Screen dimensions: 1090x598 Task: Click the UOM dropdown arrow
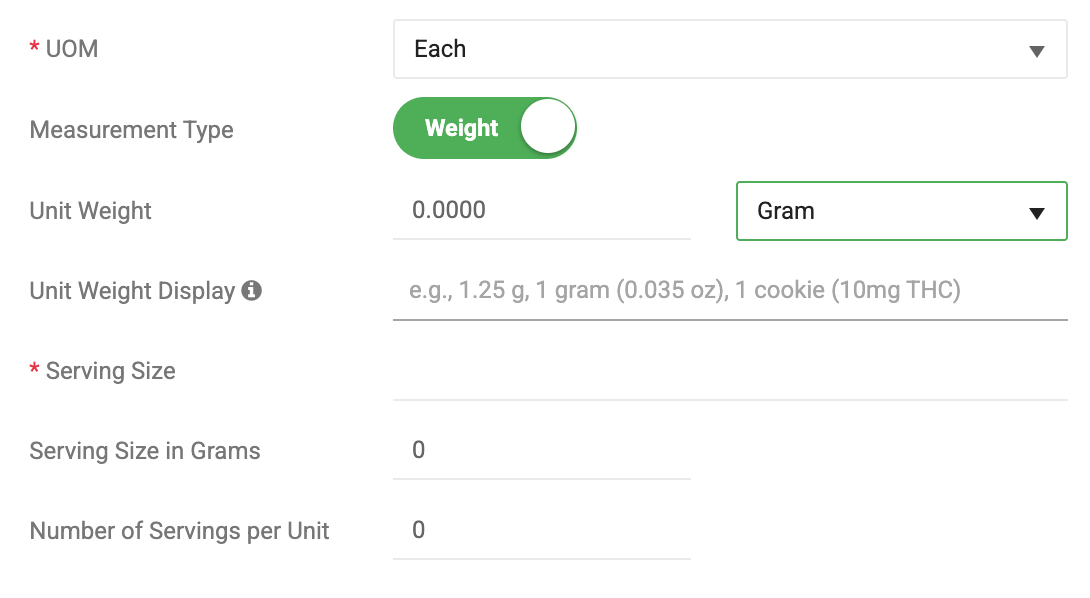pyautogui.click(x=1036, y=51)
